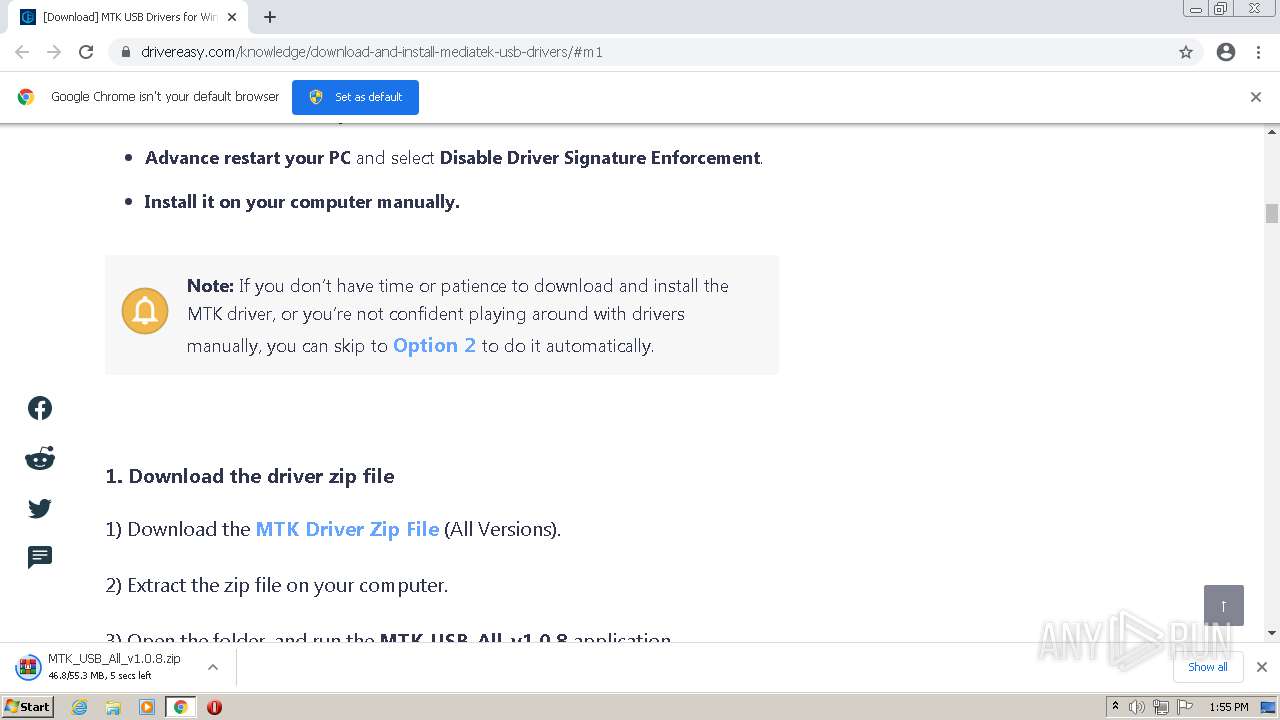Viewport: 1280px width, 720px height.
Task: Click the Chrome logo in notification bar
Action: [26, 97]
